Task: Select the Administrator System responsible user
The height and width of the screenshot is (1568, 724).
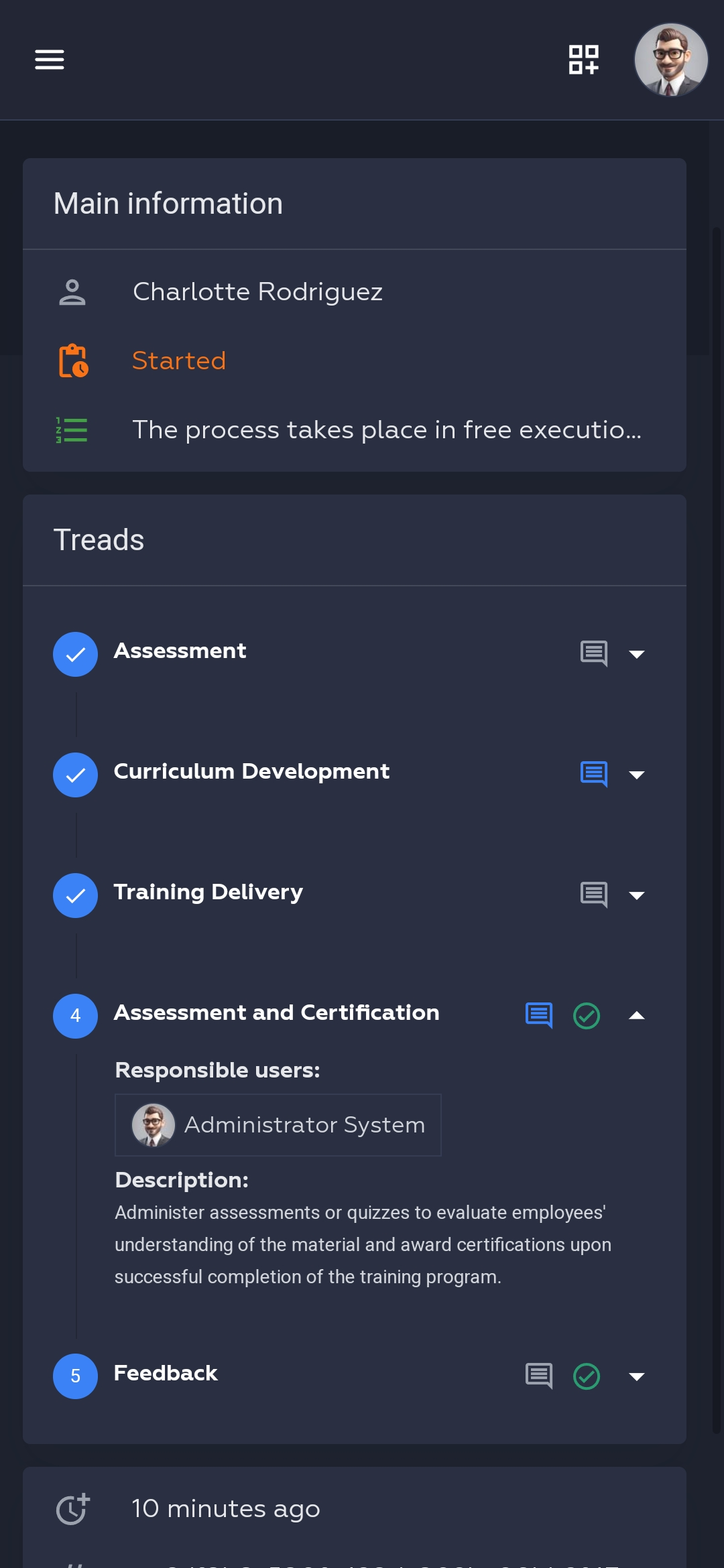Action: click(278, 1125)
